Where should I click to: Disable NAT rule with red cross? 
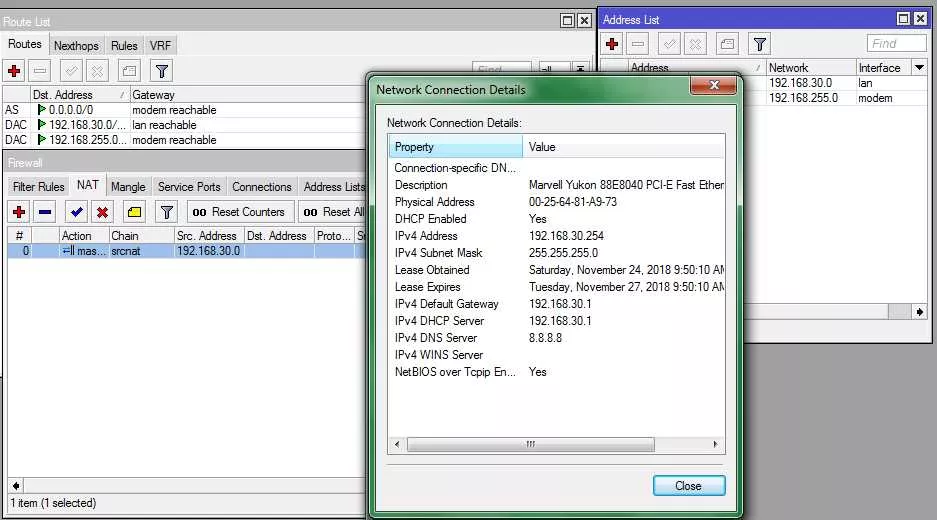coord(102,212)
